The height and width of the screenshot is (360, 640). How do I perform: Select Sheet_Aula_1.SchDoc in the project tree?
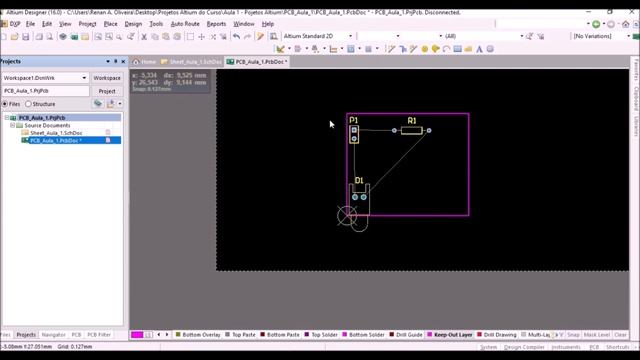pos(56,133)
